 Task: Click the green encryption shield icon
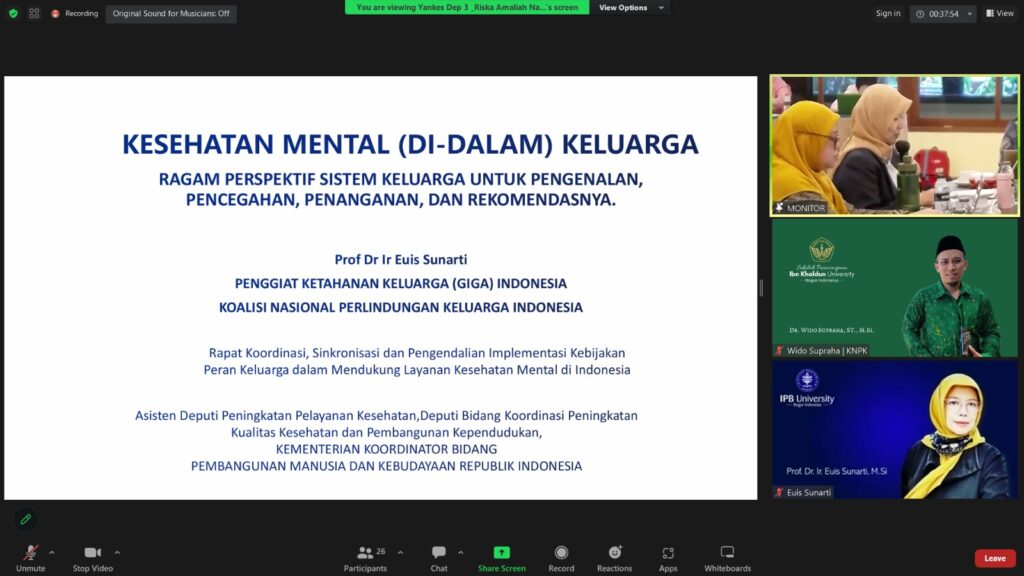tap(13, 14)
